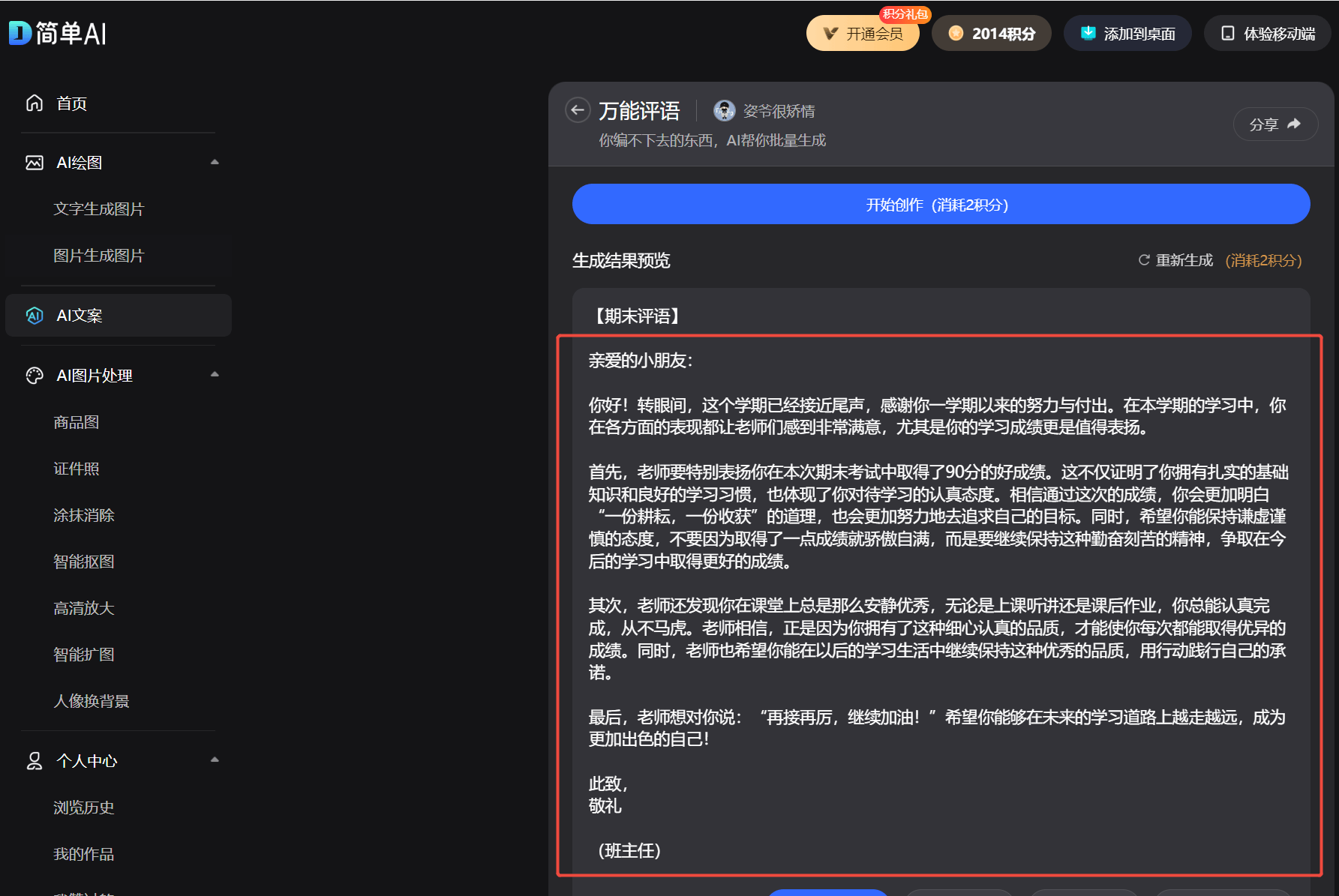Collapse the AI图片处理 section

point(215,375)
